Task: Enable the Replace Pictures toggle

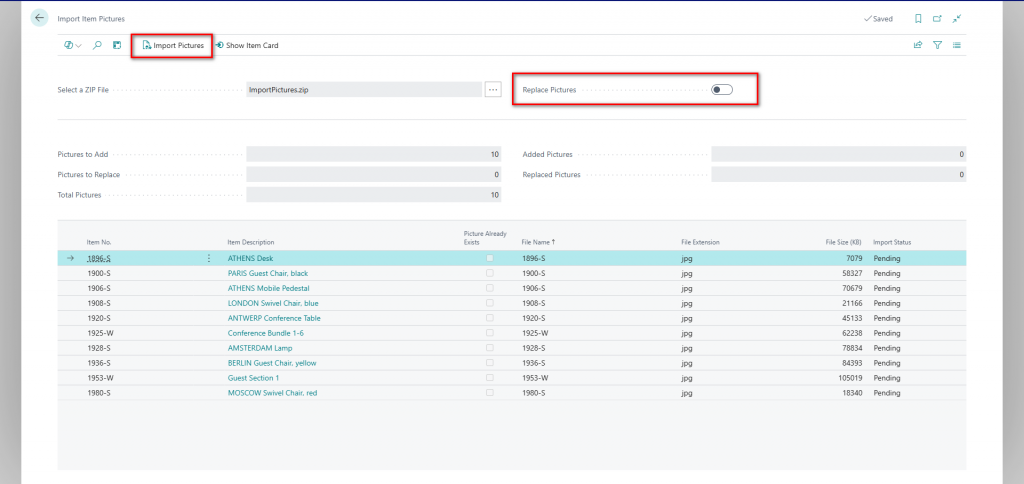Action: point(722,90)
